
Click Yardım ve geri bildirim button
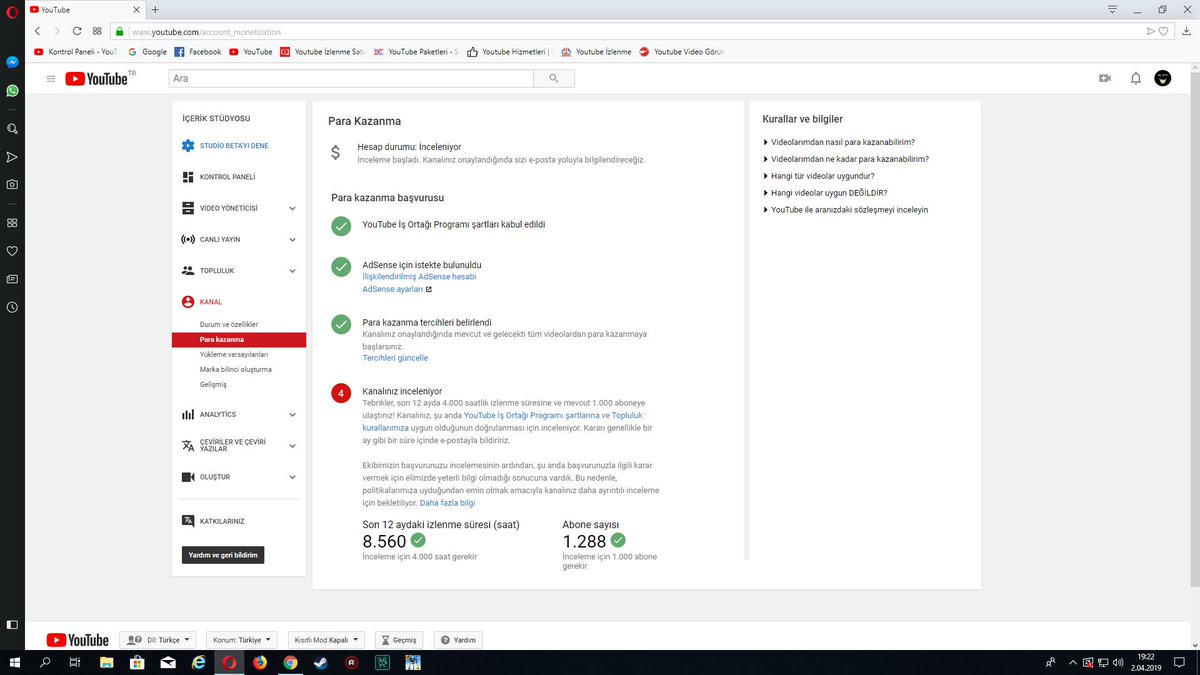click(223, 555)
